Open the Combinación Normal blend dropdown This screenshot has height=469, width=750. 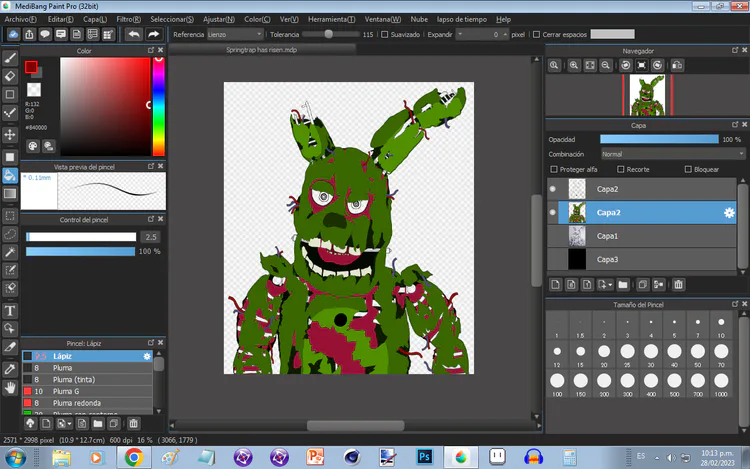[673, 154]
